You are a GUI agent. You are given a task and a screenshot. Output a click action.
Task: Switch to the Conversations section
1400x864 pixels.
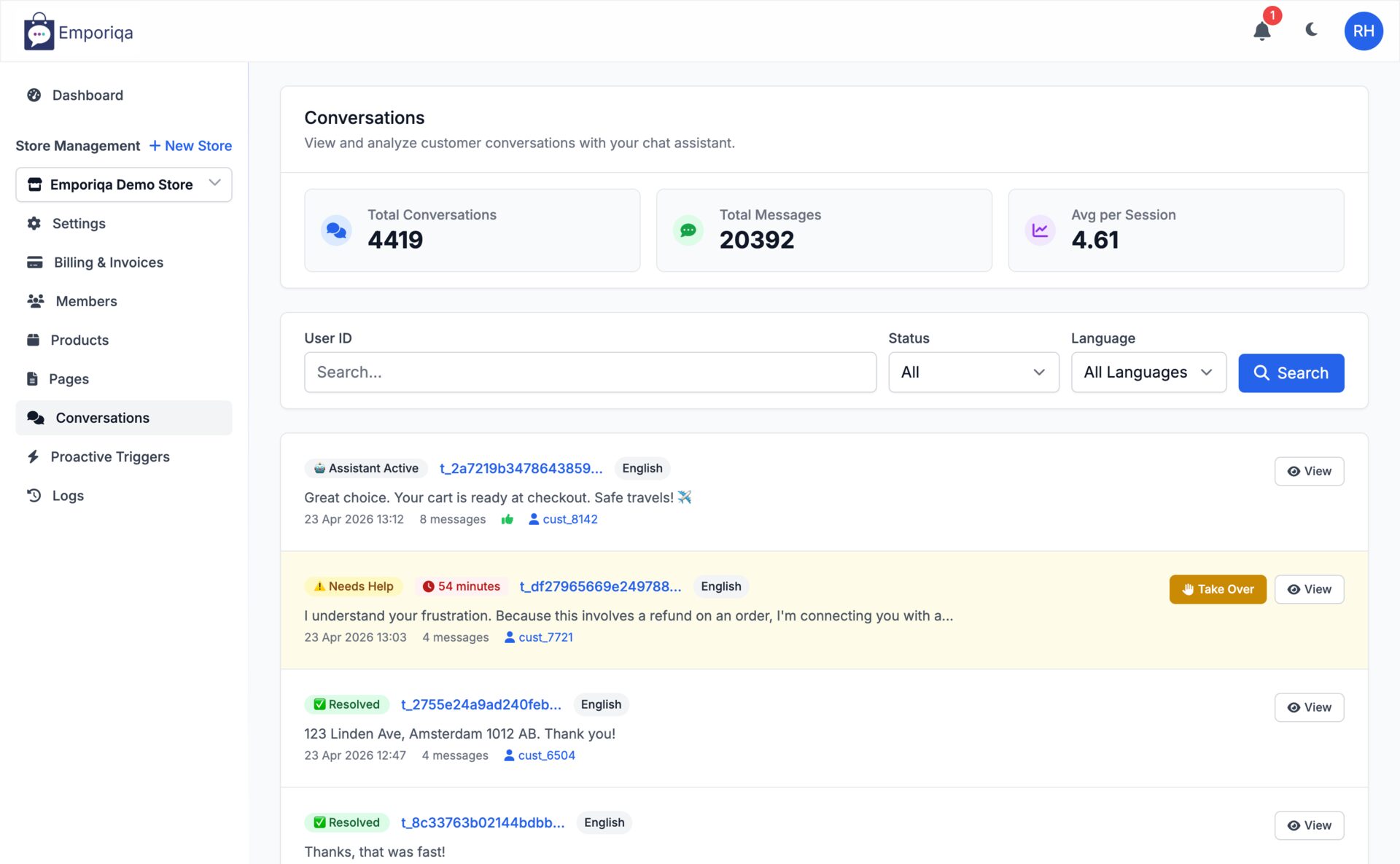pos(102,417)
